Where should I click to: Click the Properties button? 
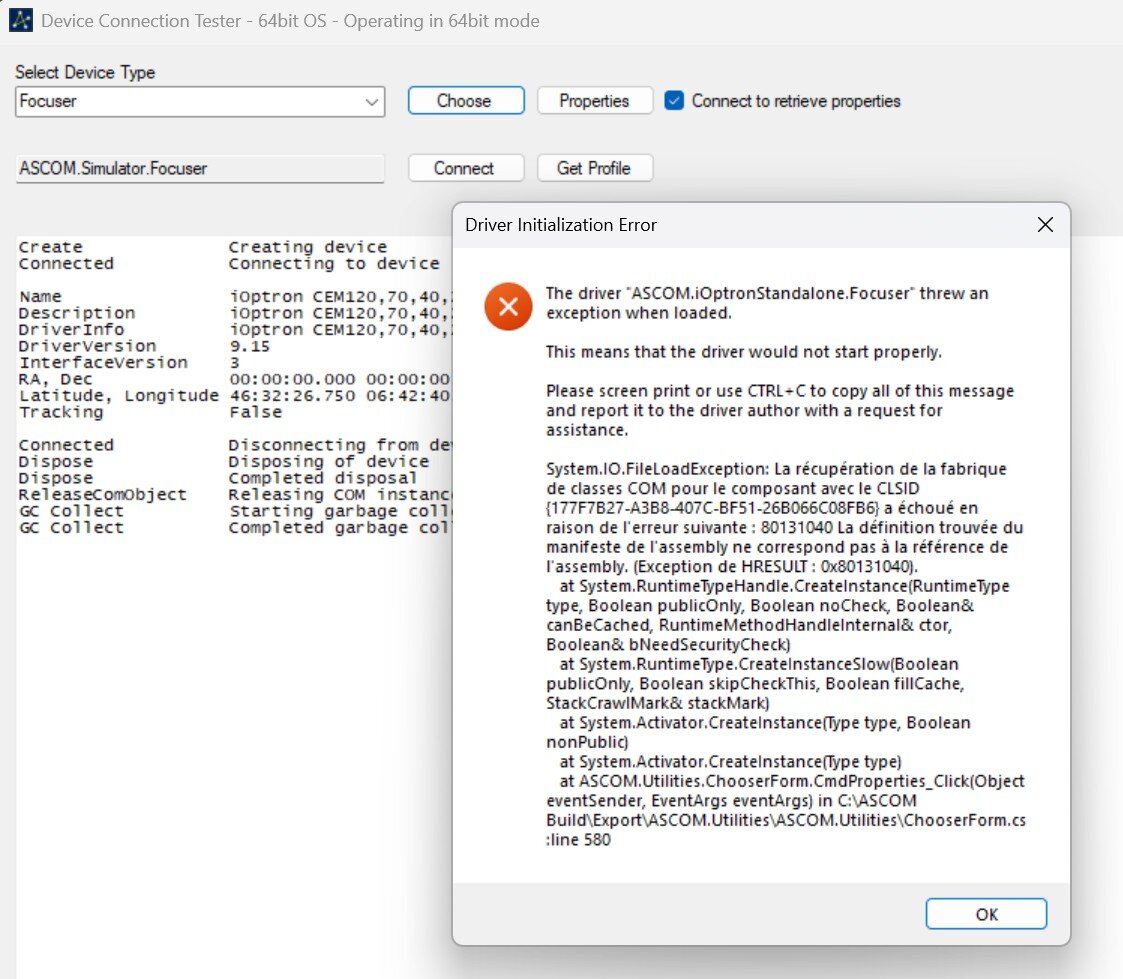594,101
